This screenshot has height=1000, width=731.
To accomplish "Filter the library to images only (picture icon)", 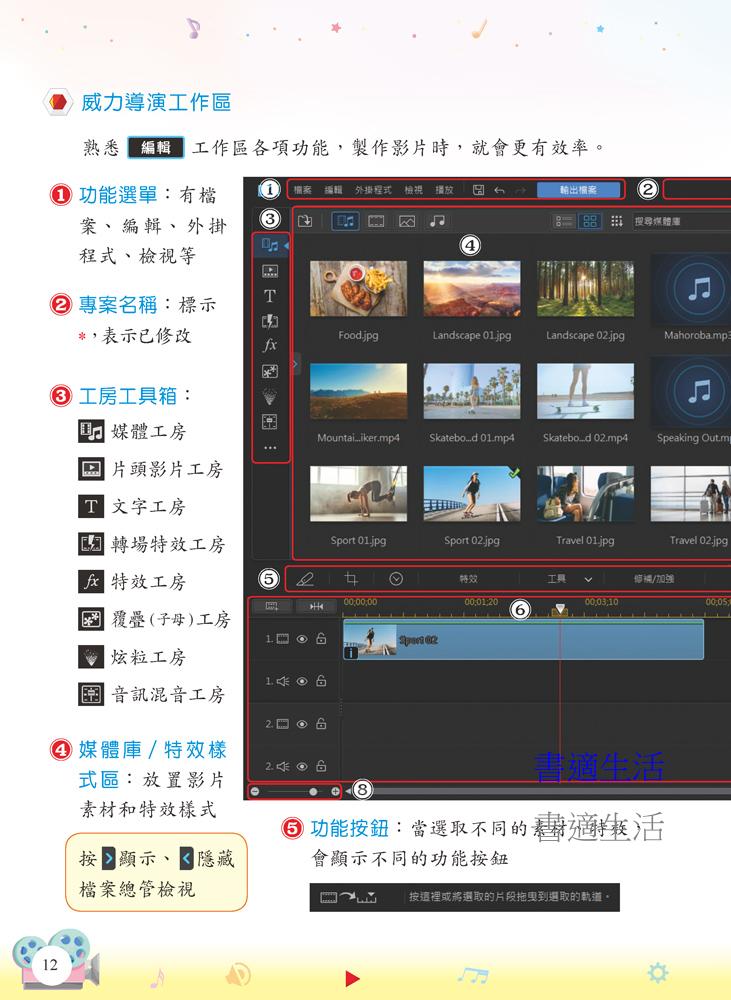I will (407, 221).
